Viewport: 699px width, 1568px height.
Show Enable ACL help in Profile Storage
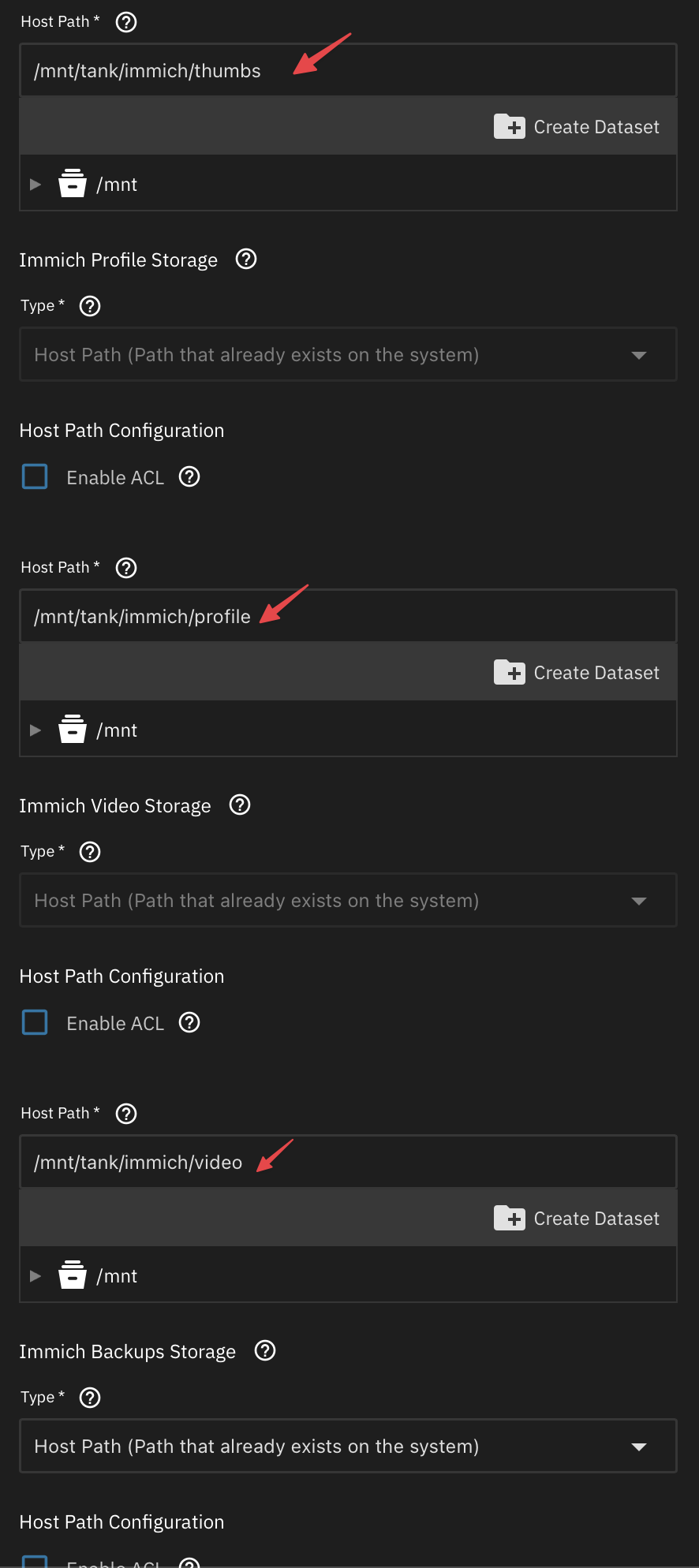pos(189,476)
